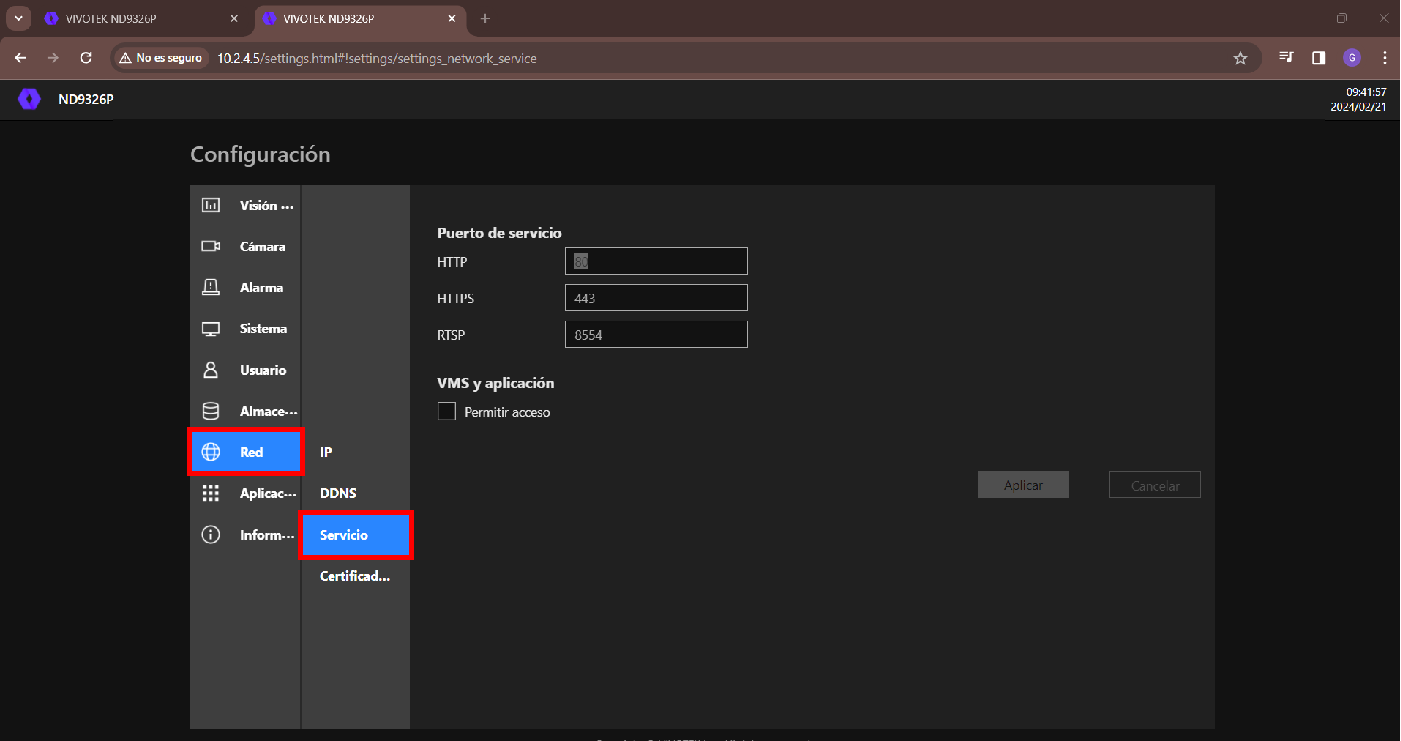The width and height of the screenshot is (1401, 741).
Task: Click the 'Configuración' page title
Action: pos(260,155)
